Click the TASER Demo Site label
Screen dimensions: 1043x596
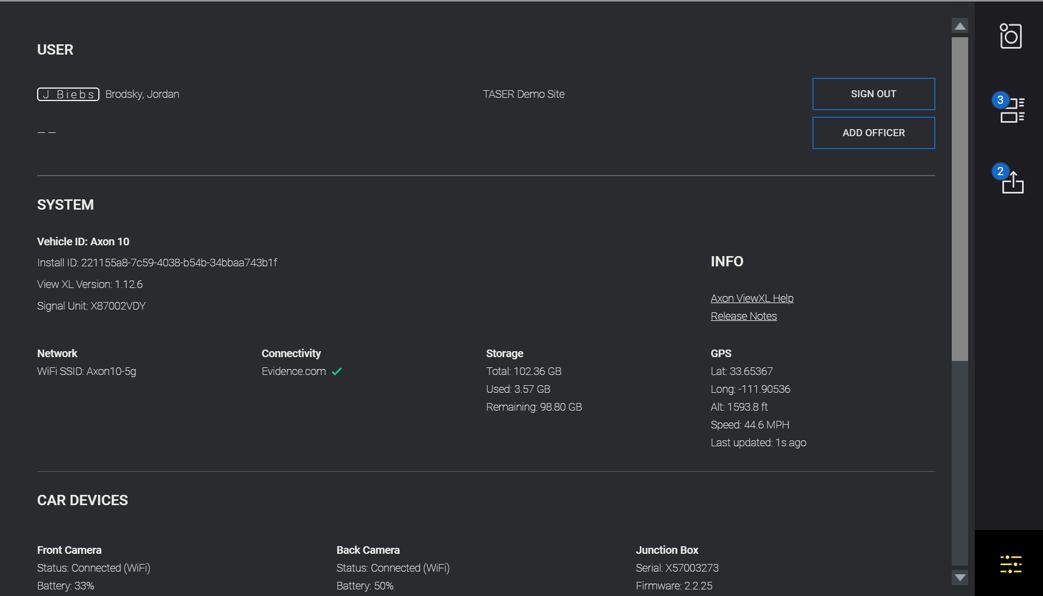(523, 93)
